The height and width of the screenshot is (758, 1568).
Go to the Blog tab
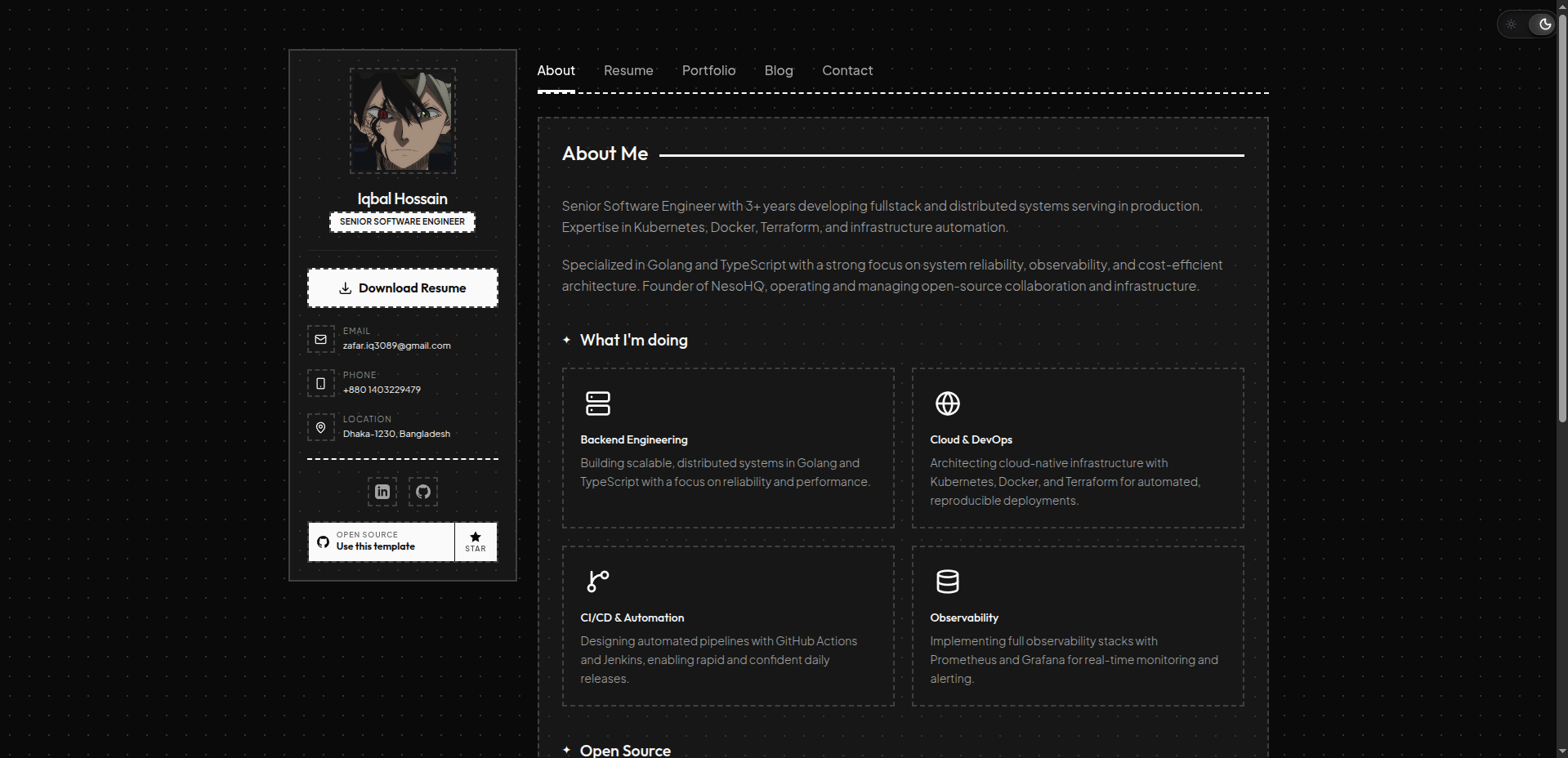[x=779, y=71]
